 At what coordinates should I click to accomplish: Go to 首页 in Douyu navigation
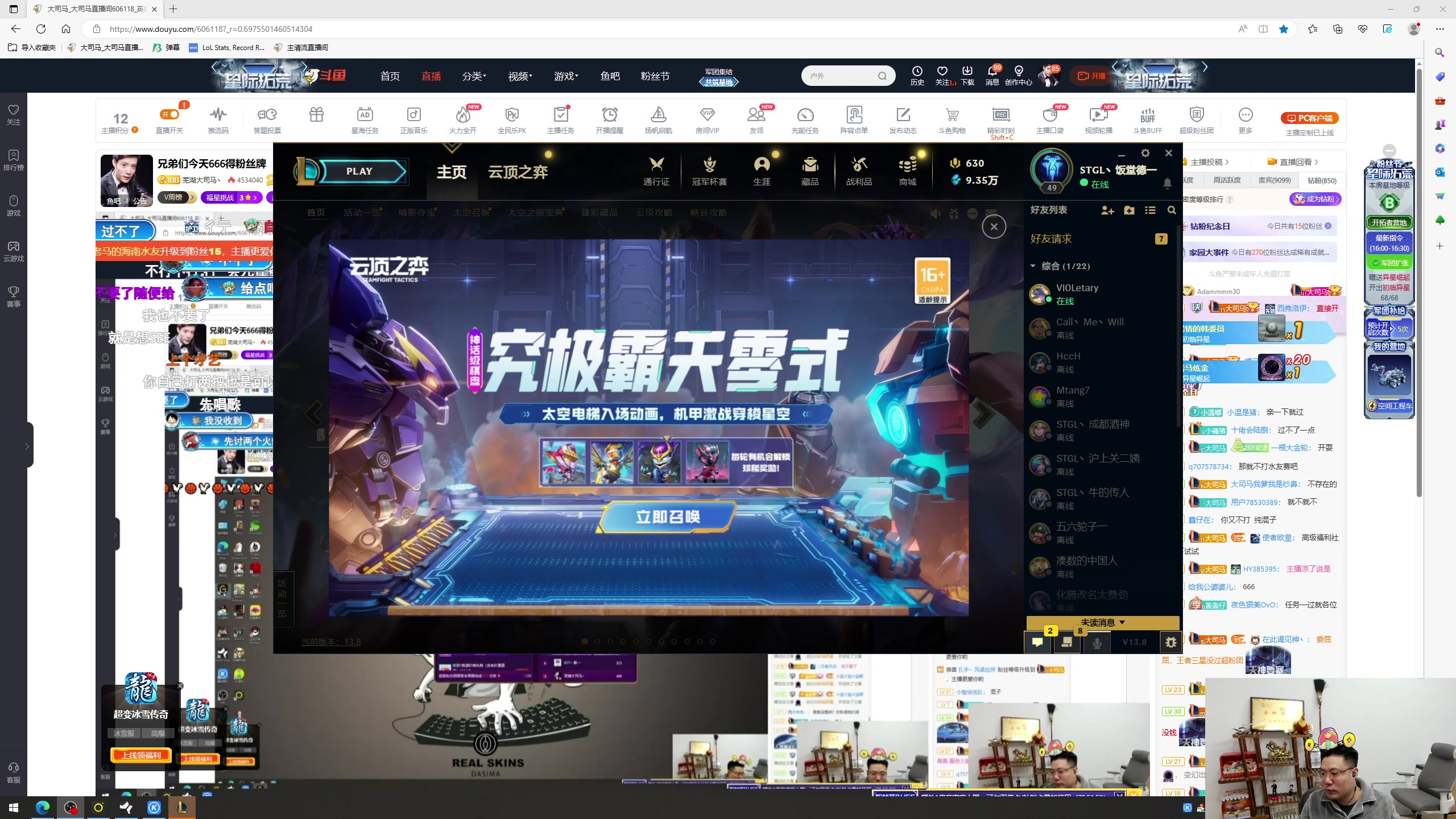pos(390,76)
